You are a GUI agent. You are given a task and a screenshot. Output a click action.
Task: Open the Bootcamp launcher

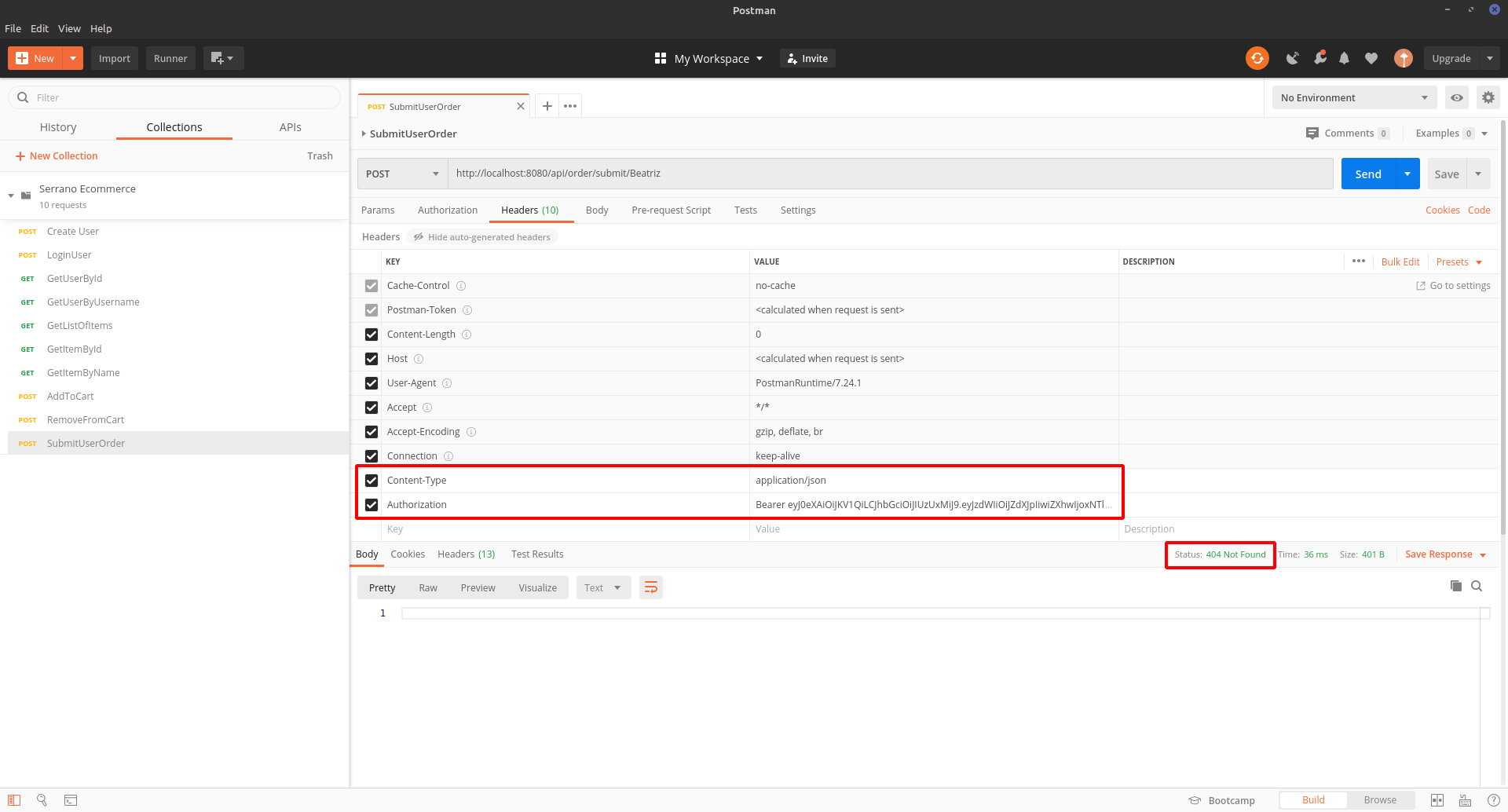[1221, 800]
